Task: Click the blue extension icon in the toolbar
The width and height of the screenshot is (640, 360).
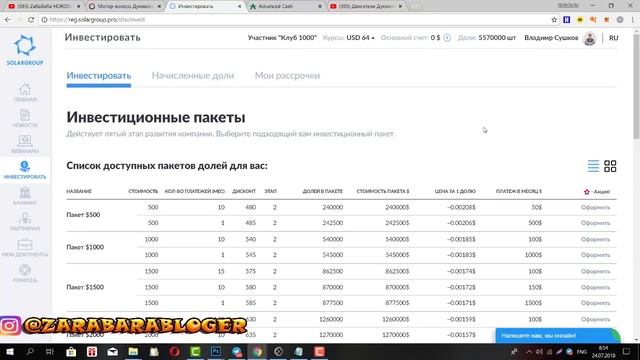Action: point(567,20)
